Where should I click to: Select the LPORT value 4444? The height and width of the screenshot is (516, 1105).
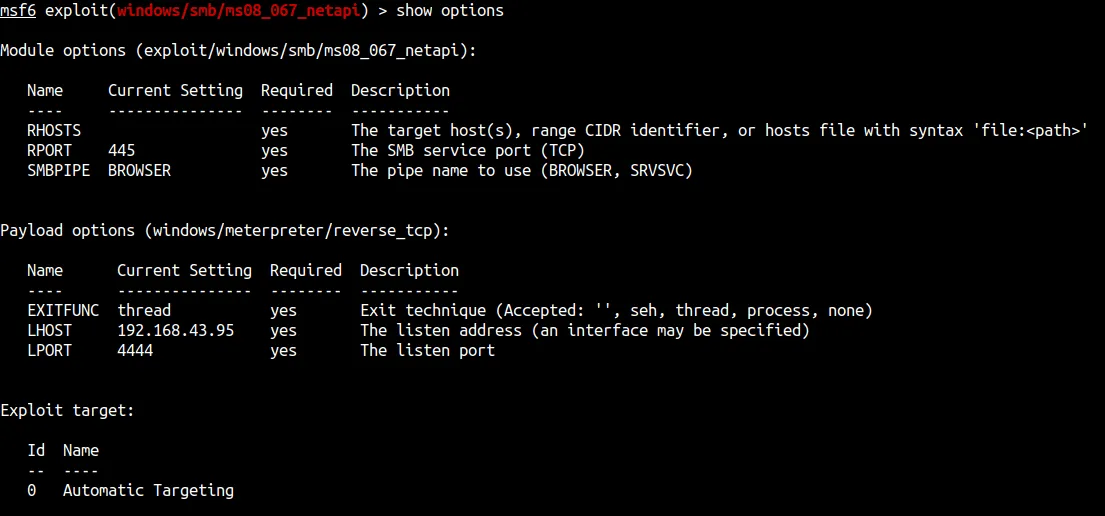(x=135, y=350)
